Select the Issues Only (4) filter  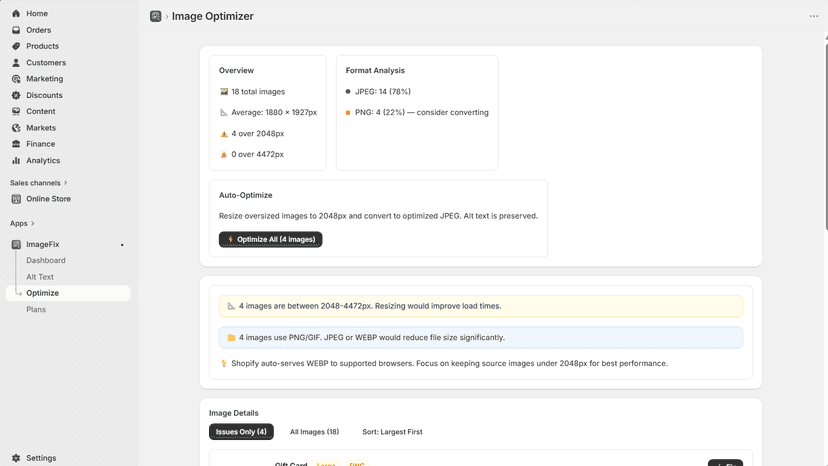[x=241, y=432]
